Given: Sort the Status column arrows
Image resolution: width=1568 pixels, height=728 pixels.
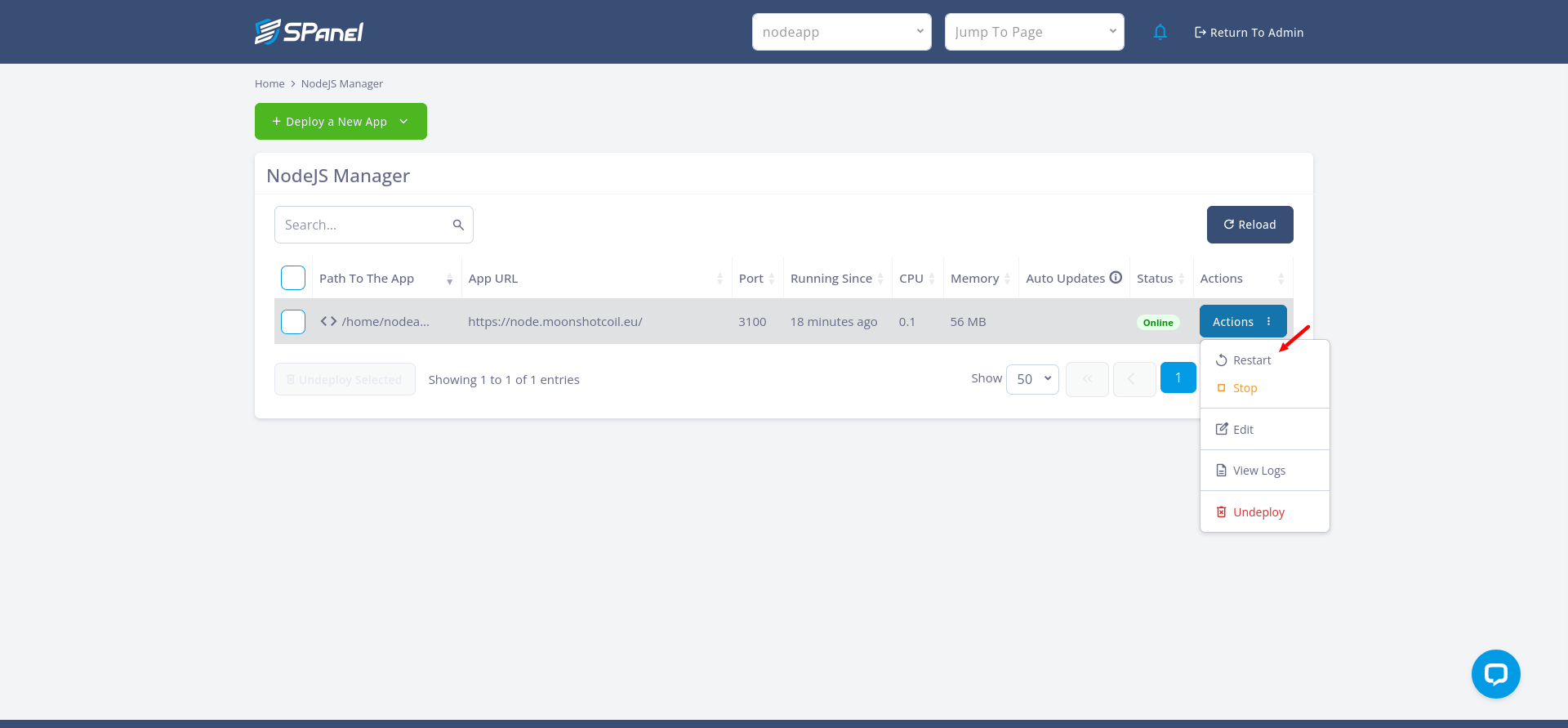Looking at the screenshot, I should [x=1181, y=279].
